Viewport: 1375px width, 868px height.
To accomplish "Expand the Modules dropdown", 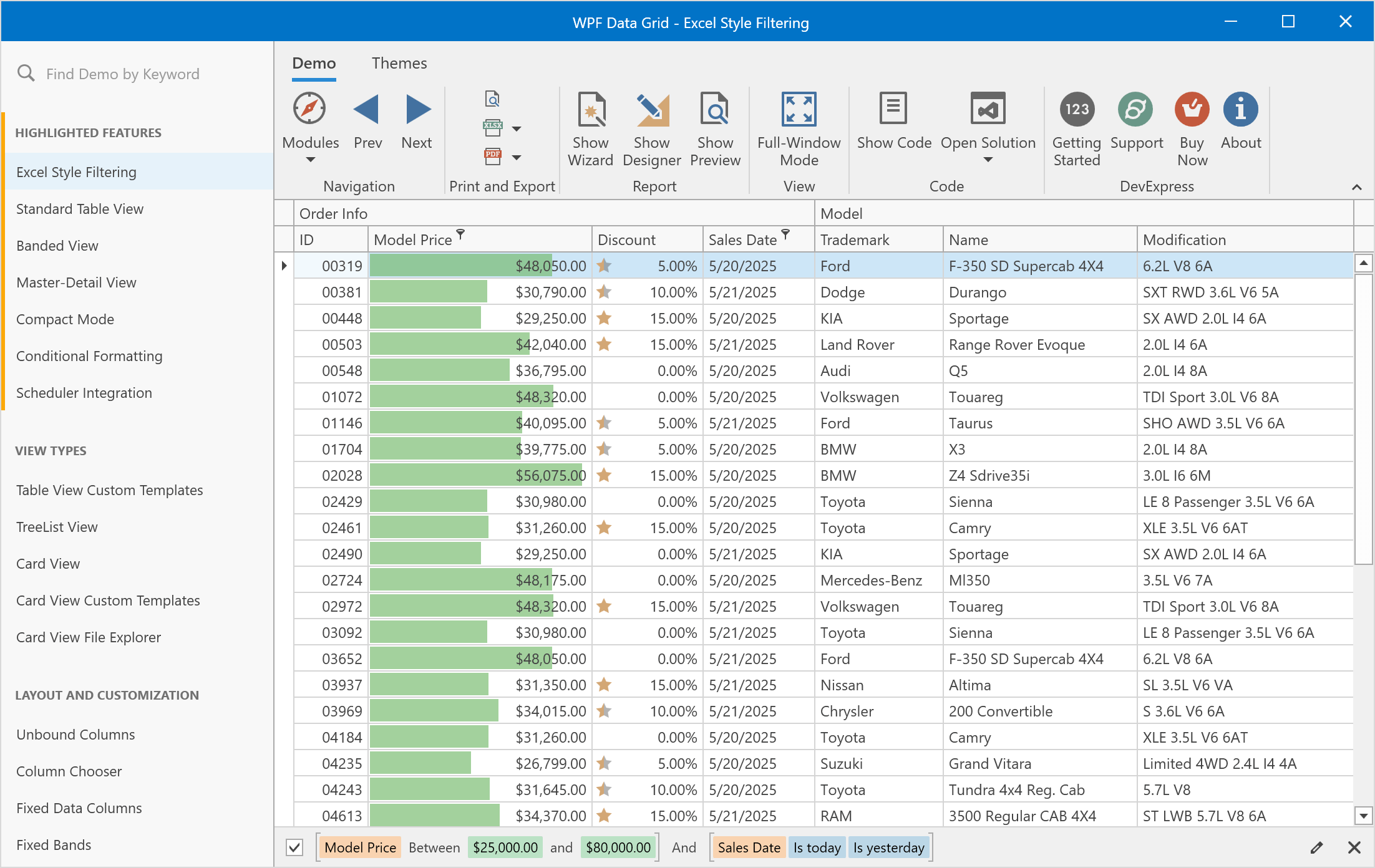I will tap(310, 160).
